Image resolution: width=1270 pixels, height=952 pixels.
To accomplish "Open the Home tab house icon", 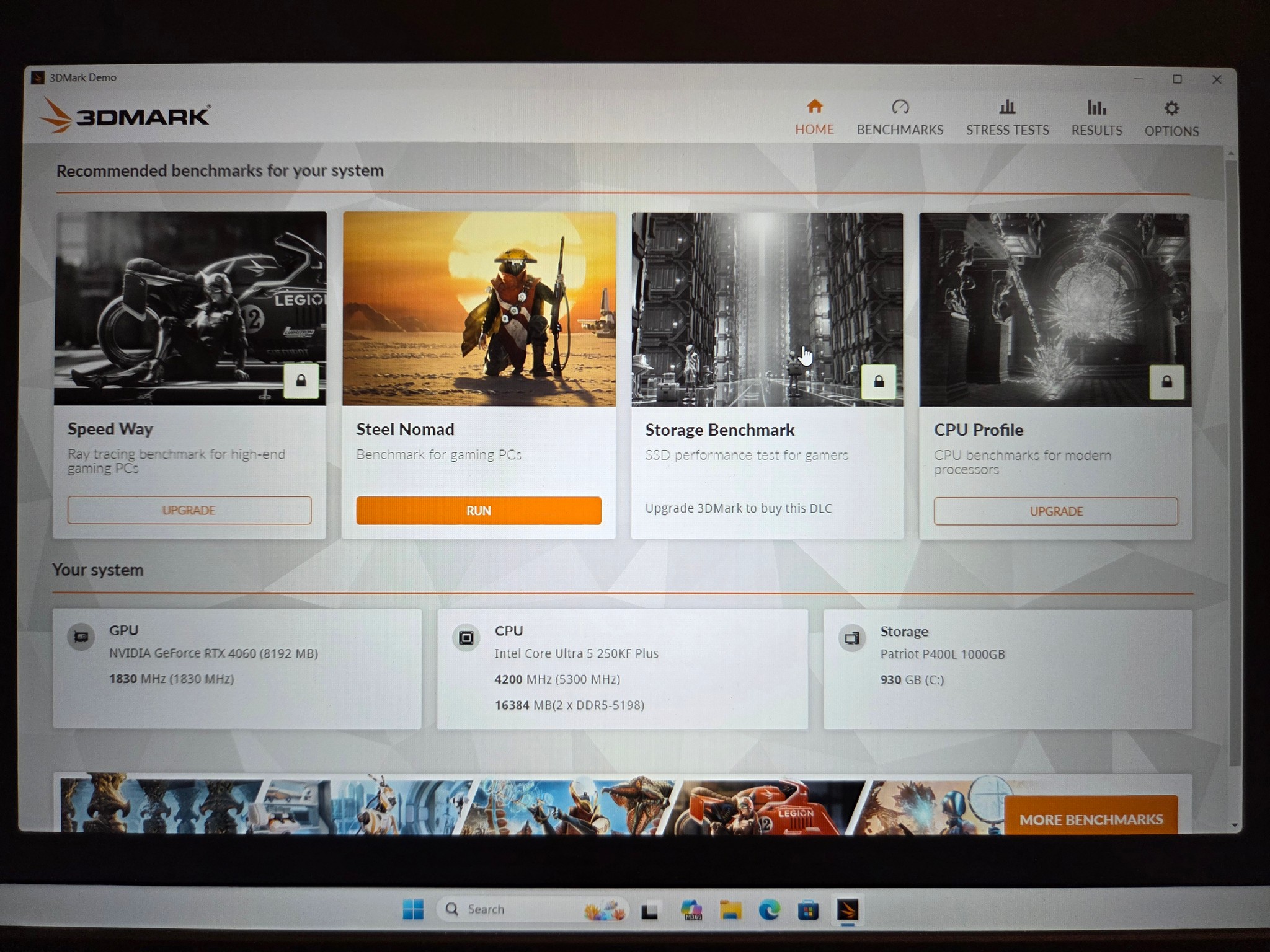I will pos(814,107).
